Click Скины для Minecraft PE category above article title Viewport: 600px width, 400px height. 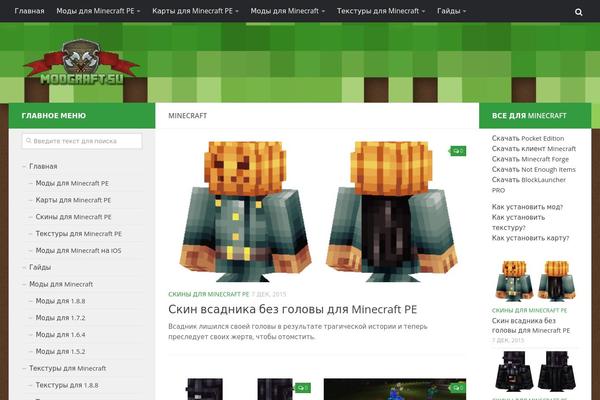pyautogui.click(x=209, y=294)
